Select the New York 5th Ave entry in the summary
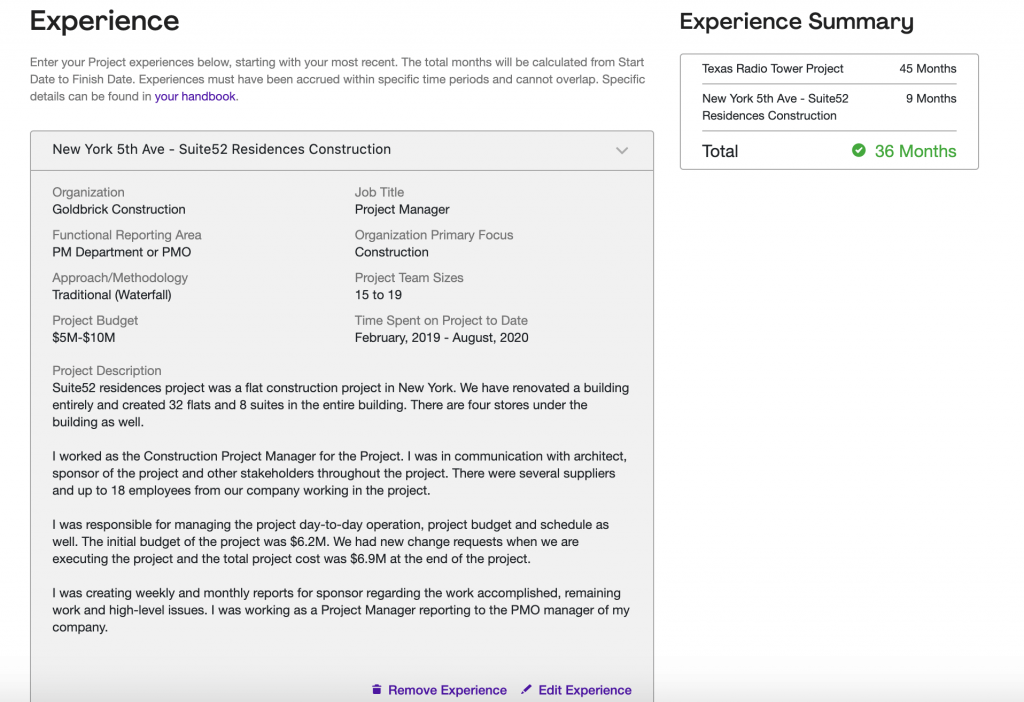Screen dimensions: 1024x702 pos(774,107)
